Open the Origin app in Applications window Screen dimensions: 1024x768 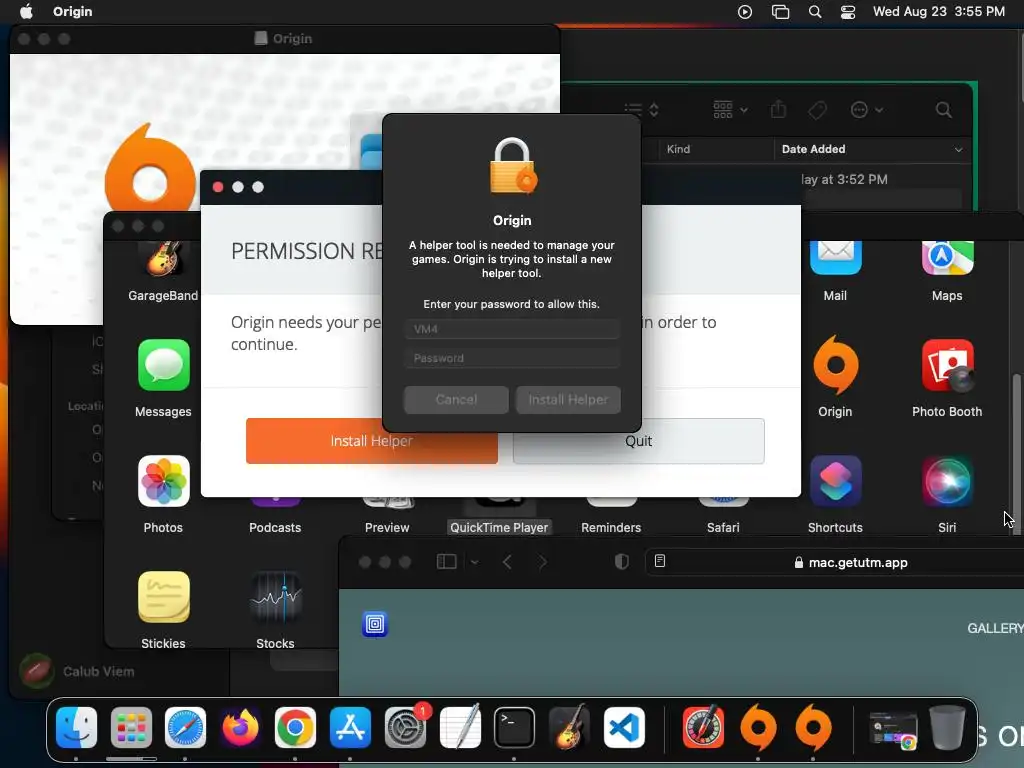tap(835, 365)
